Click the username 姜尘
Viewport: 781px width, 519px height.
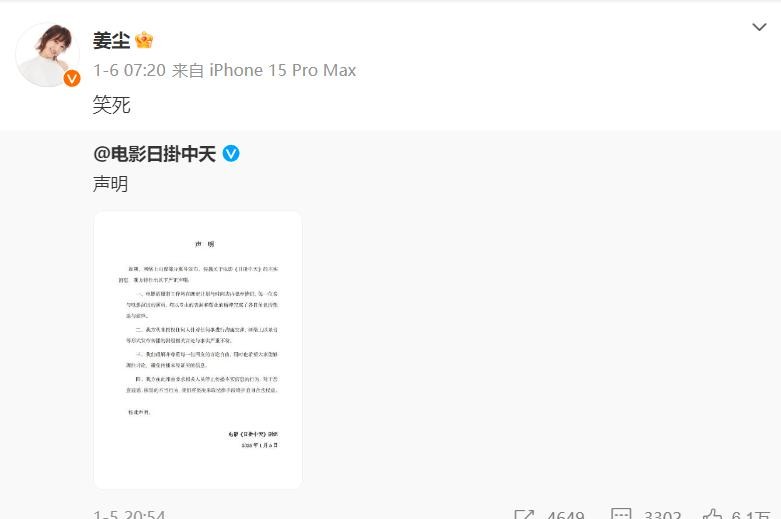(112, 40)
